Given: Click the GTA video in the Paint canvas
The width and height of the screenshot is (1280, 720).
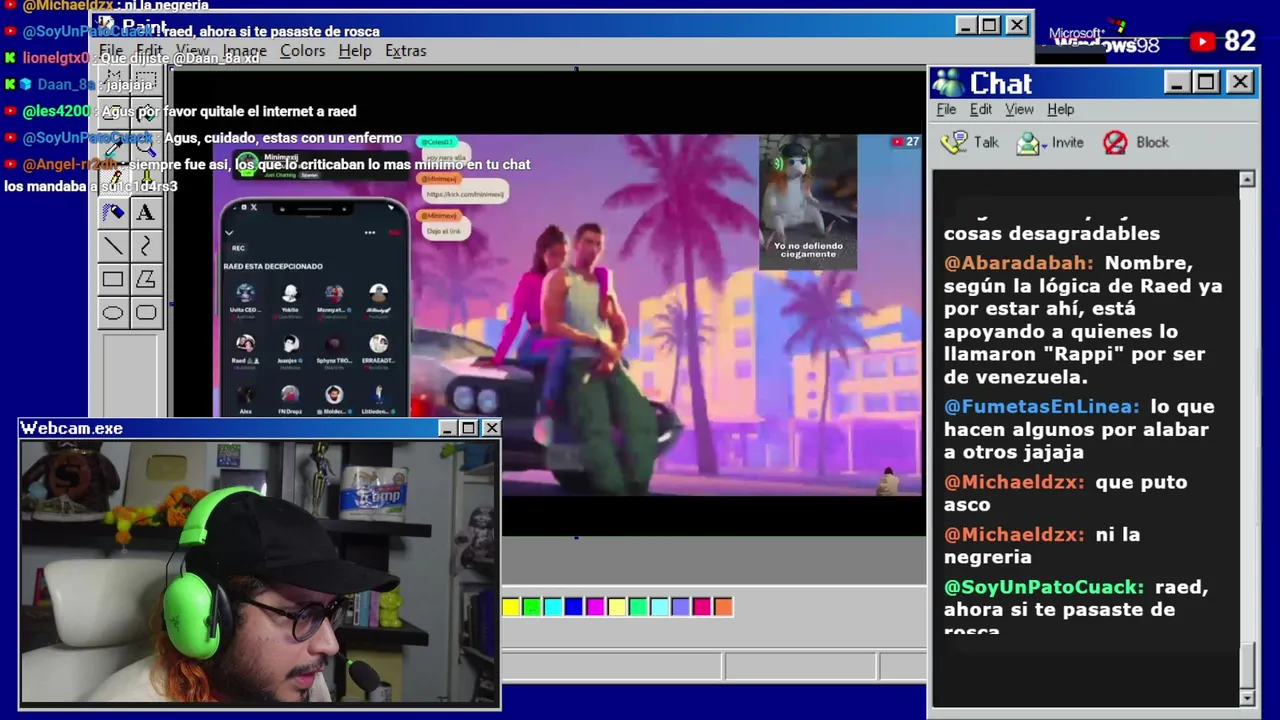Looking at the screenshot, I should click(x=567, y=315).
